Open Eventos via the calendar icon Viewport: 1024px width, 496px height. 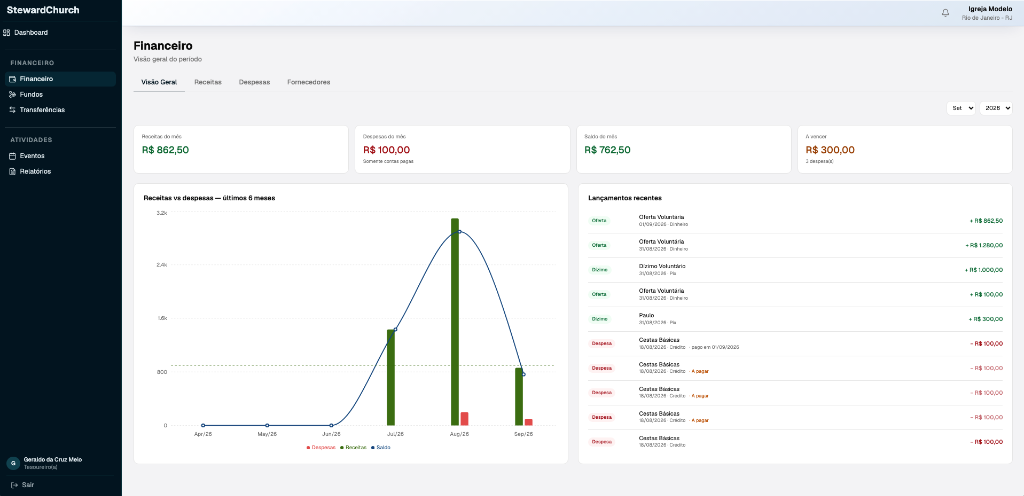click(x=12, y=156)
